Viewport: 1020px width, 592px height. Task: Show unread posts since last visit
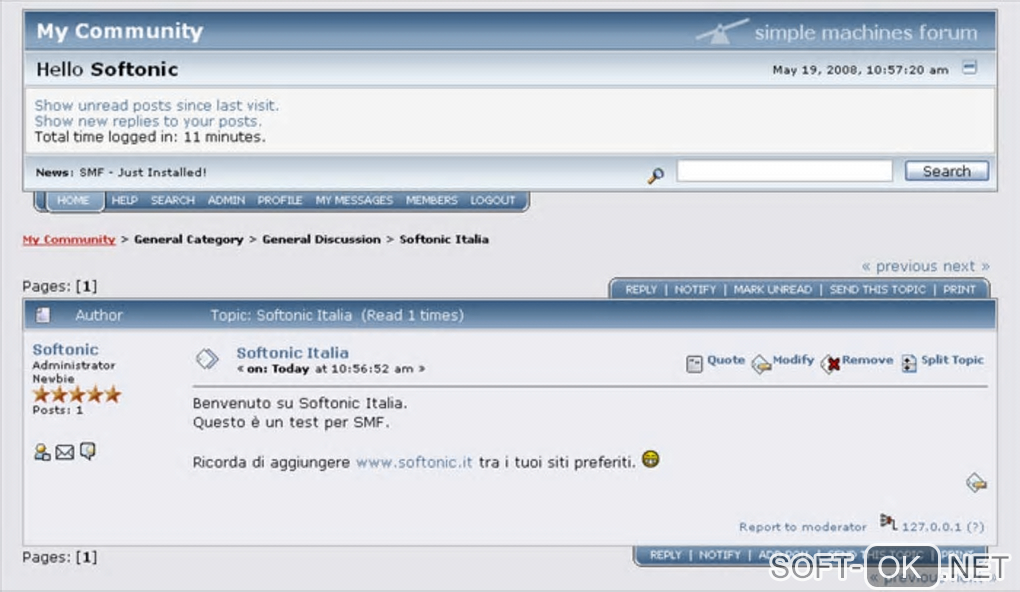tap(157, 105)
